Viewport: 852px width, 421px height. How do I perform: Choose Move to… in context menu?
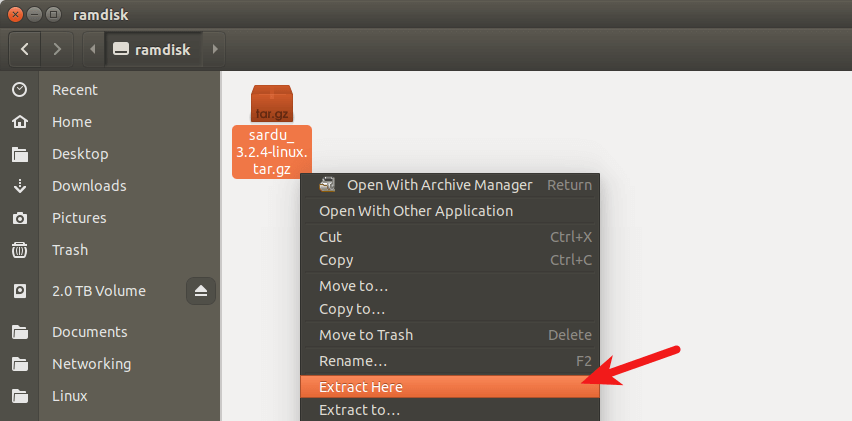[450, 286]
